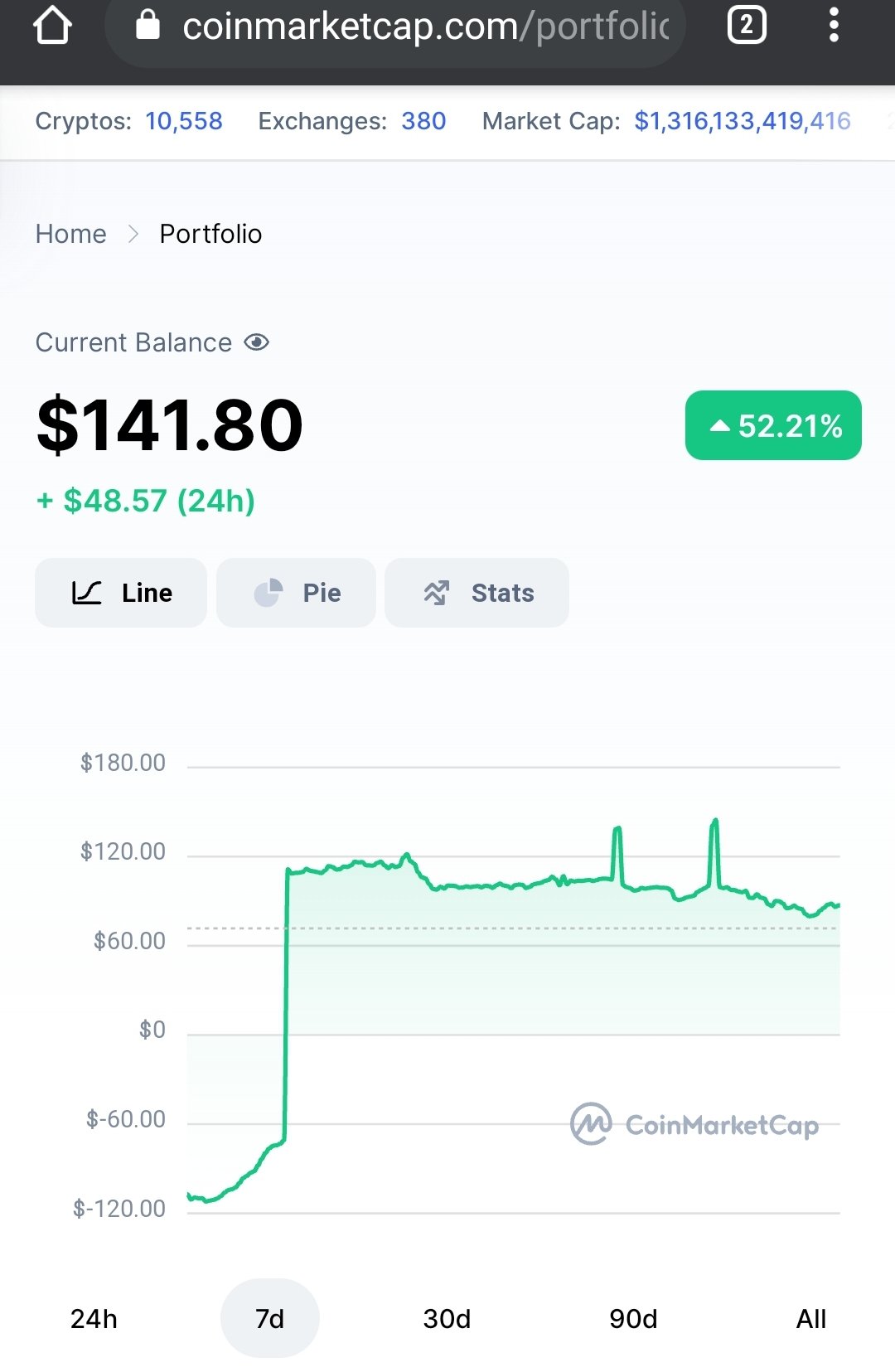Select the 24h time range

pyautogui.click(x=94, y=1318)
